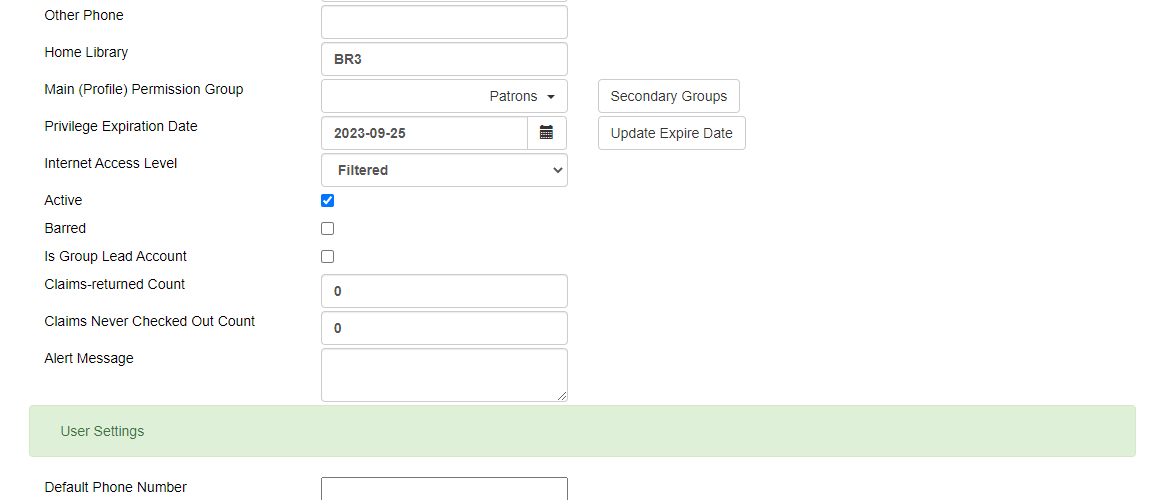Click the Home Library field showing BR3
The width and height of the screenshot is (1161, 500).
click(444, 59)
